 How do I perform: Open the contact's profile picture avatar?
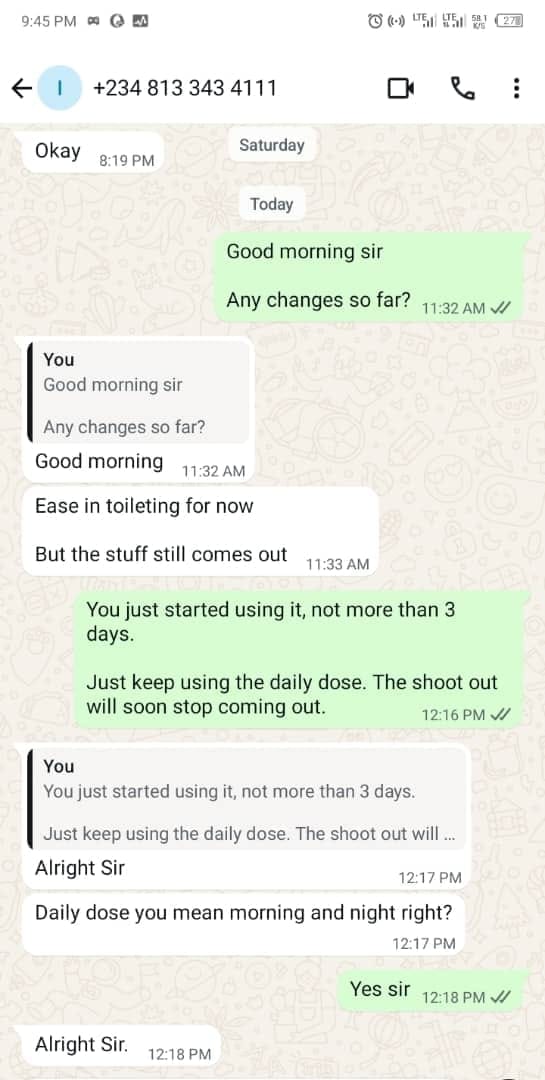tap(59, 88)
